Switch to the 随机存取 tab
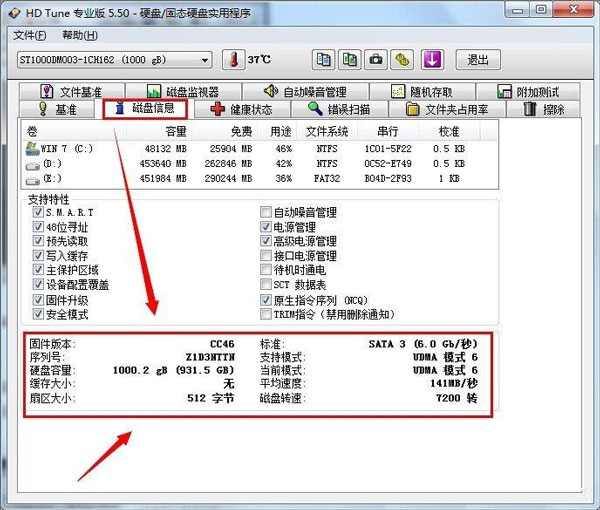This screenshot has height=510, width=600. tap(422, 92)
